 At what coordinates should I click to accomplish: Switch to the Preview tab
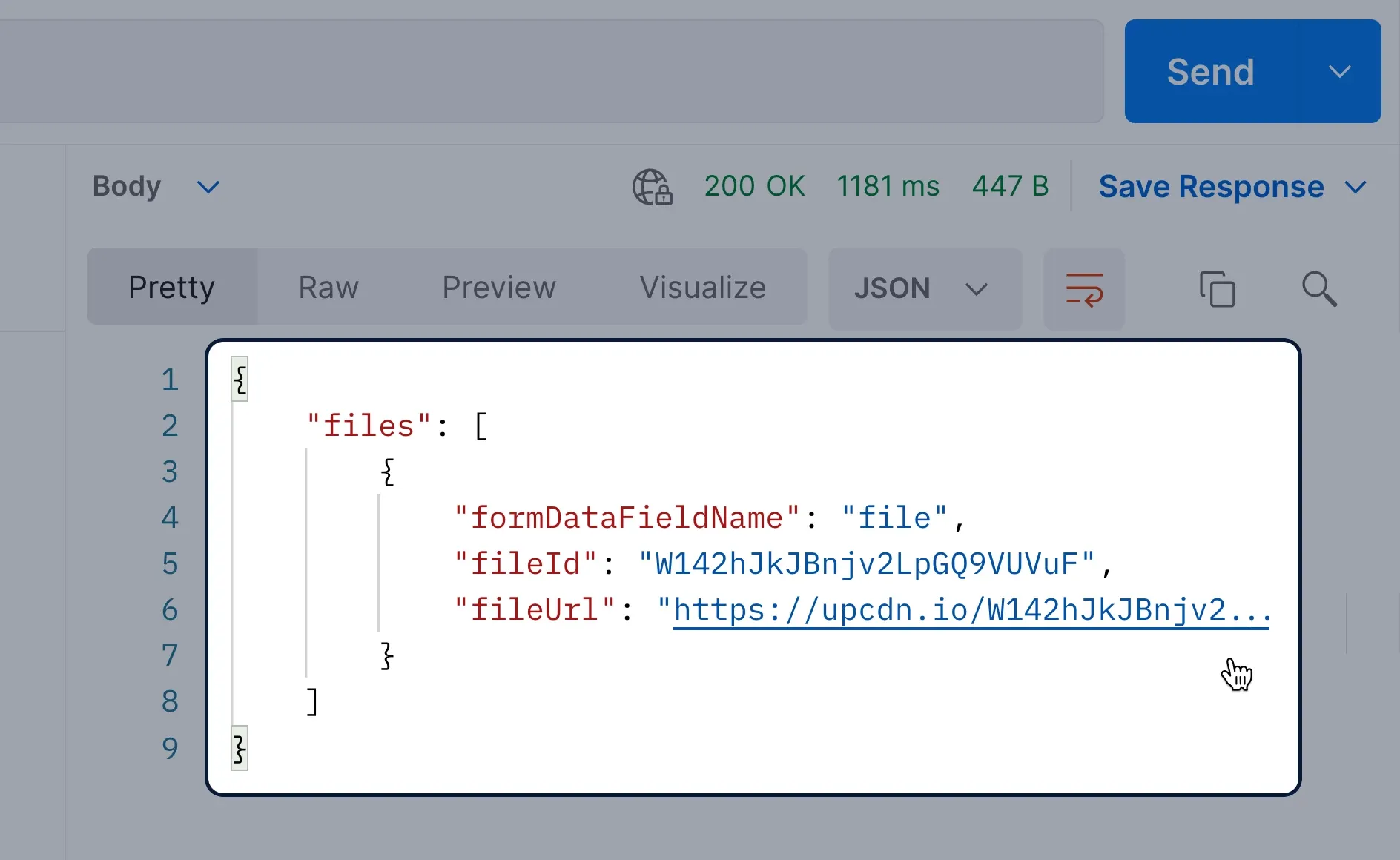tap(499, 287)
